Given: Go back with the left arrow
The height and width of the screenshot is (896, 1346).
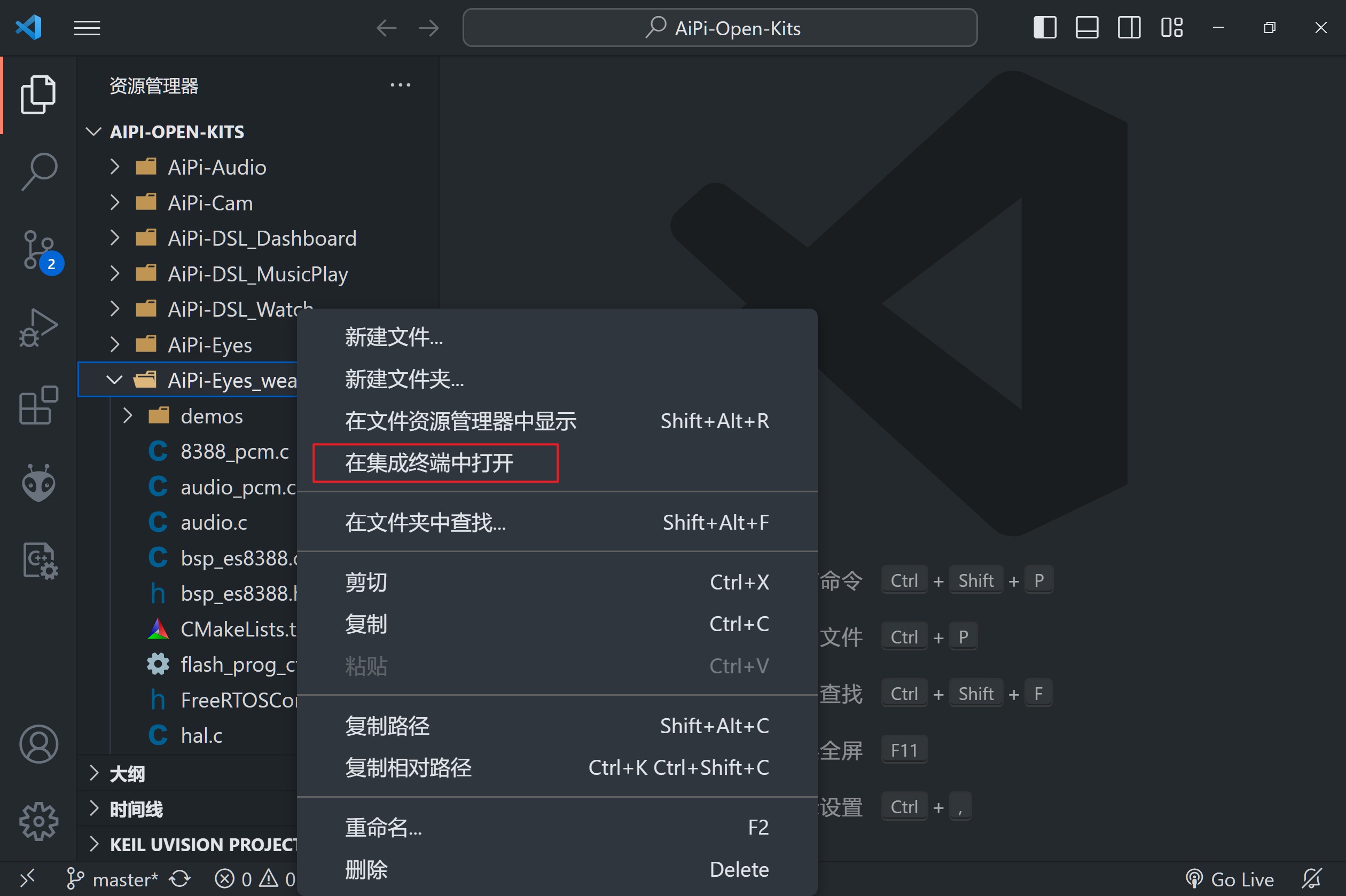Looking at the screenshot, I should (x=386, y=27).
